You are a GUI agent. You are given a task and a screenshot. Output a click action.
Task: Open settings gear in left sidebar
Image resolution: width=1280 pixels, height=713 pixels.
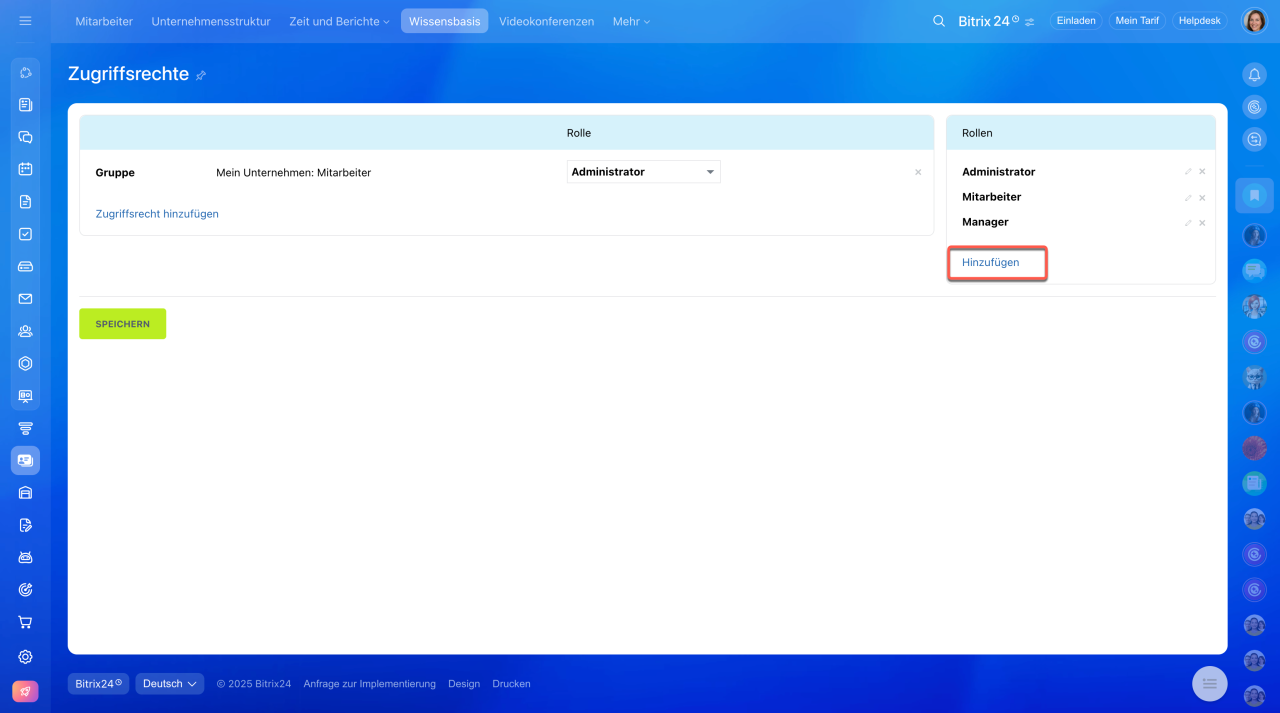pos(26,657)
